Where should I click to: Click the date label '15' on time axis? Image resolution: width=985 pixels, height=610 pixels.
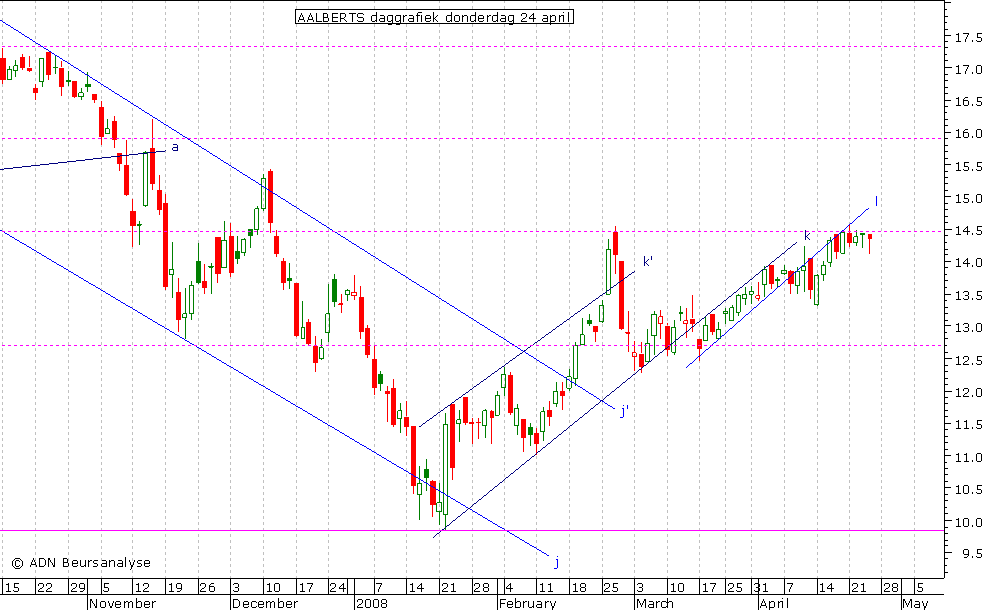point(12,587)
